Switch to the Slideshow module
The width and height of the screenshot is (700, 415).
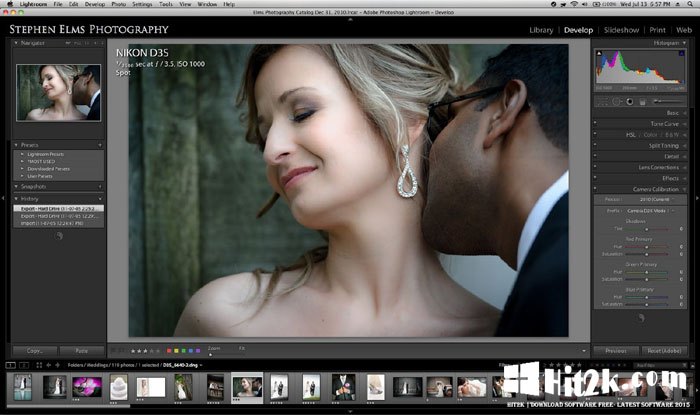pyautogui.click(x=621, y=30)
